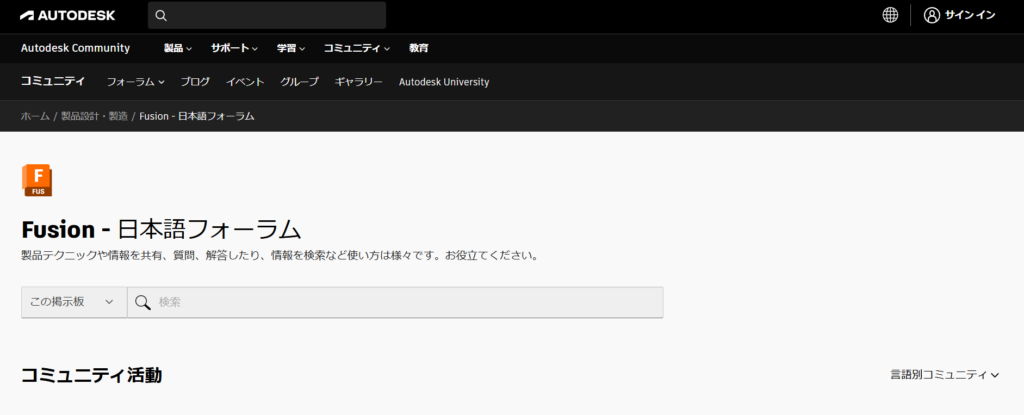Screen dimensions: 1024x415
Task: Open the イベント page
Action: (245, 82)
